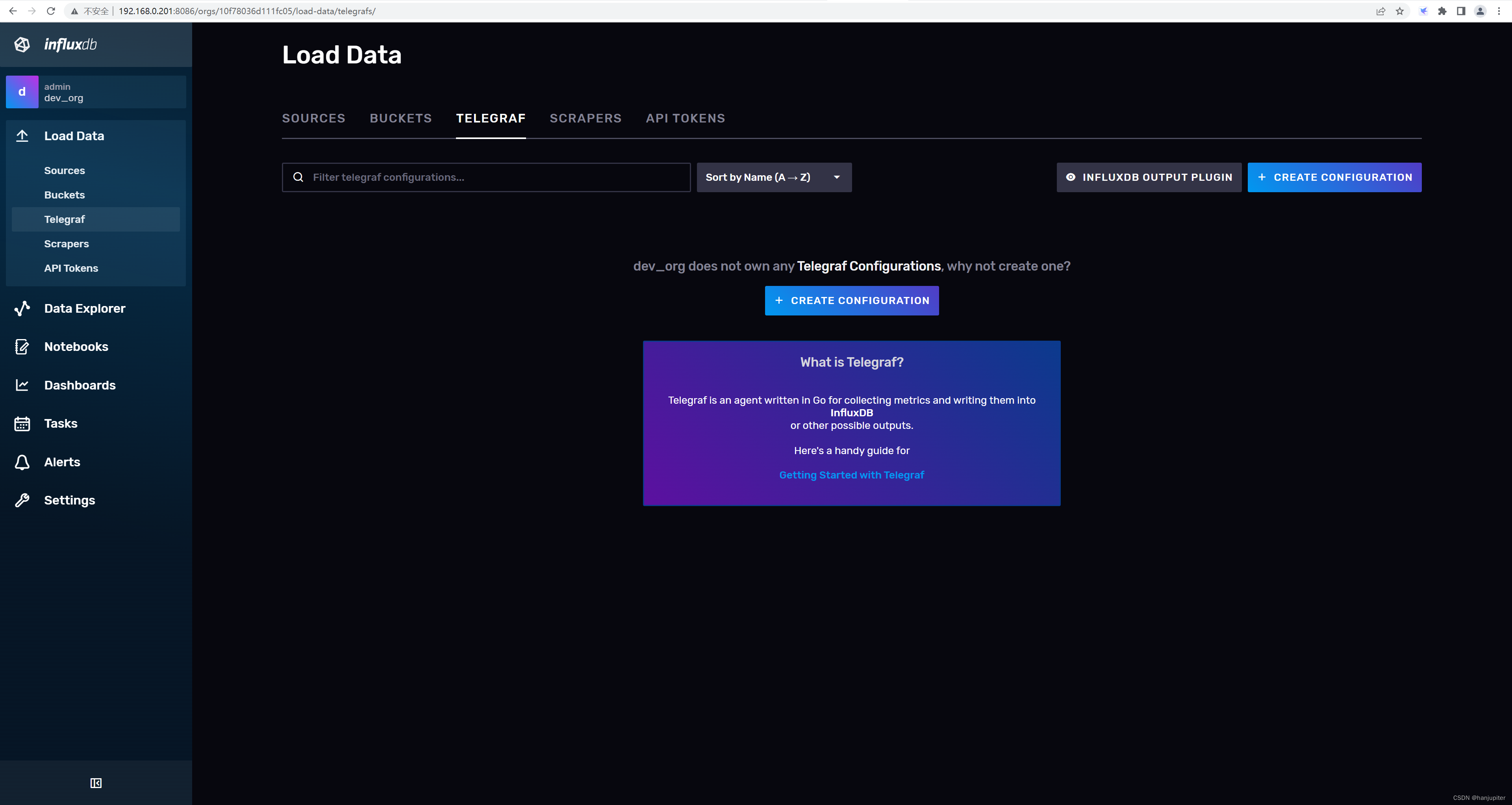This screenshot has width=1512, height=805.
Task: Open Data Explorer from the sidebar icon
Action: pyautogui.click(x=22, y=308)
